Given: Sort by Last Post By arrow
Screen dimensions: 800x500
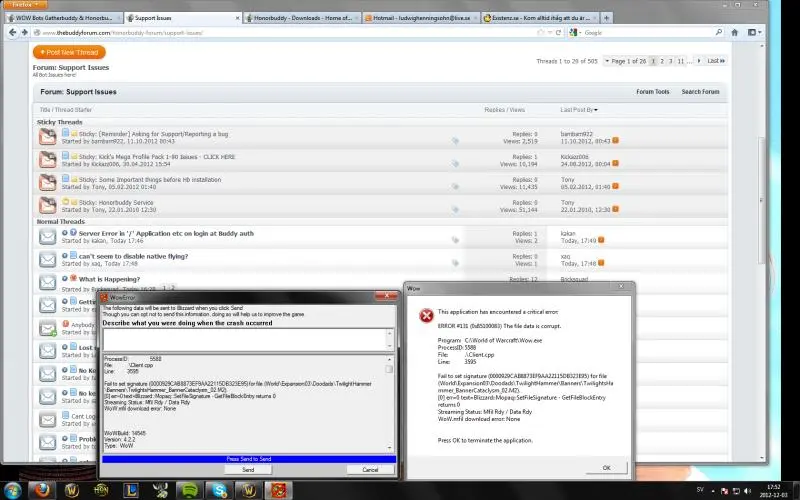Looking at the screenshot, I should coord(596,110).
